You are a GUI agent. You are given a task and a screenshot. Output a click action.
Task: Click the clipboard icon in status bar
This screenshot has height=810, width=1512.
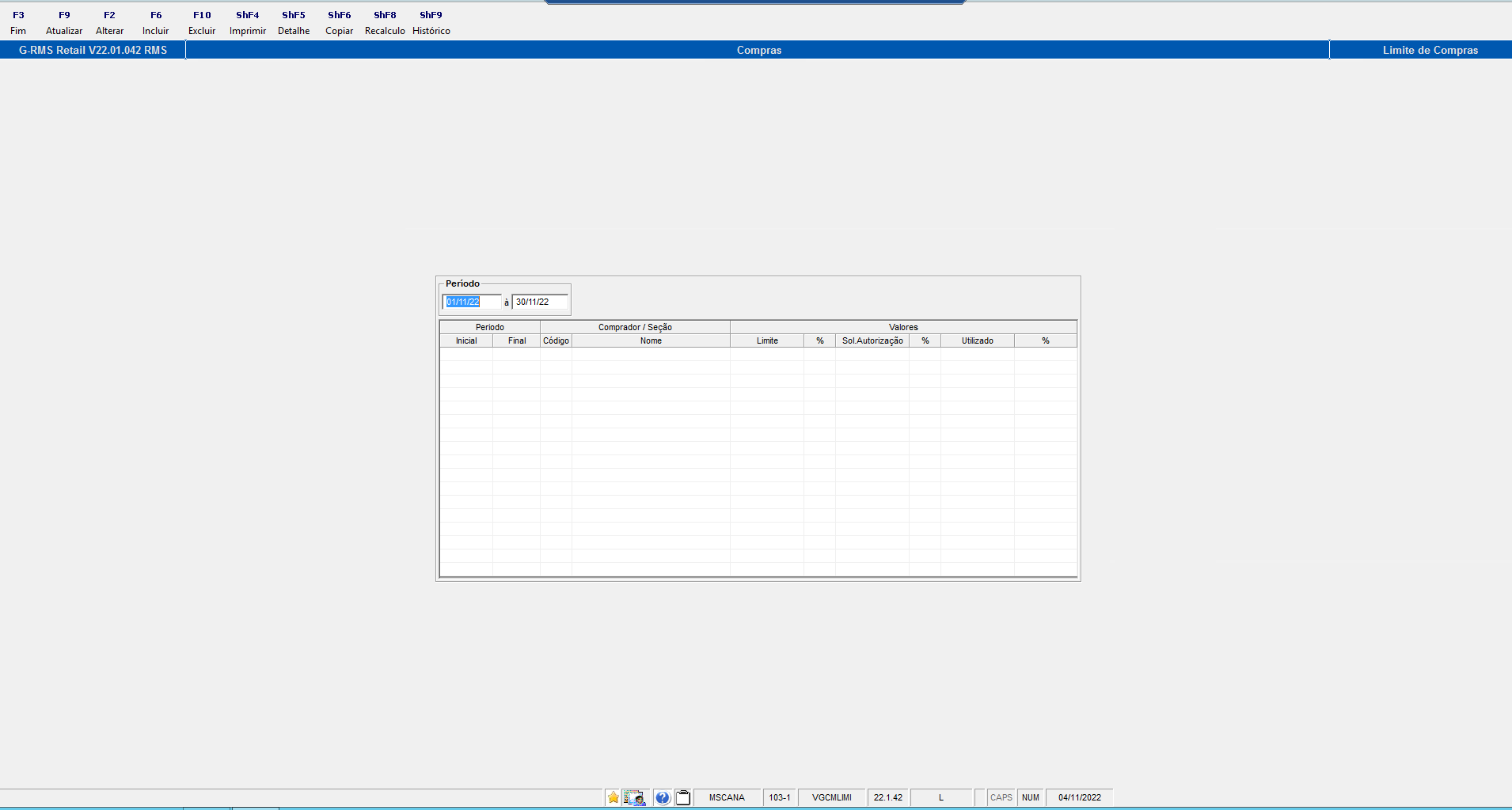pos(683,797)
